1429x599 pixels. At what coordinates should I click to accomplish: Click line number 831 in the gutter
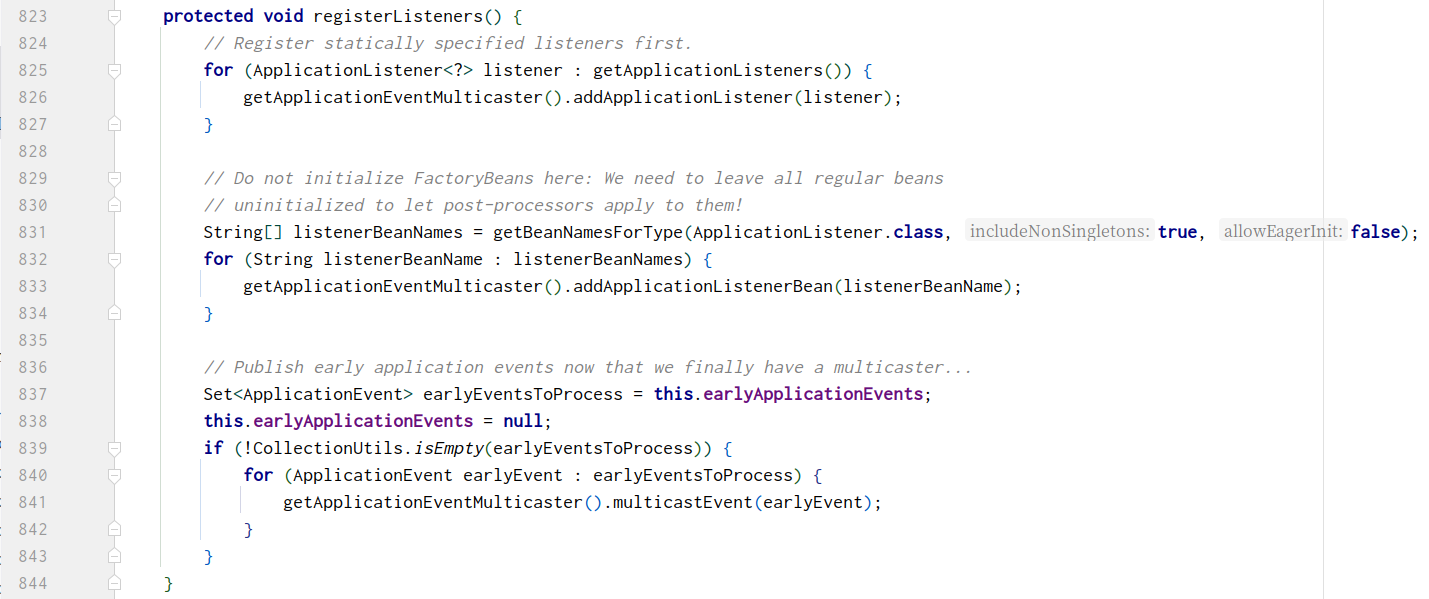(x=33, y=232)
